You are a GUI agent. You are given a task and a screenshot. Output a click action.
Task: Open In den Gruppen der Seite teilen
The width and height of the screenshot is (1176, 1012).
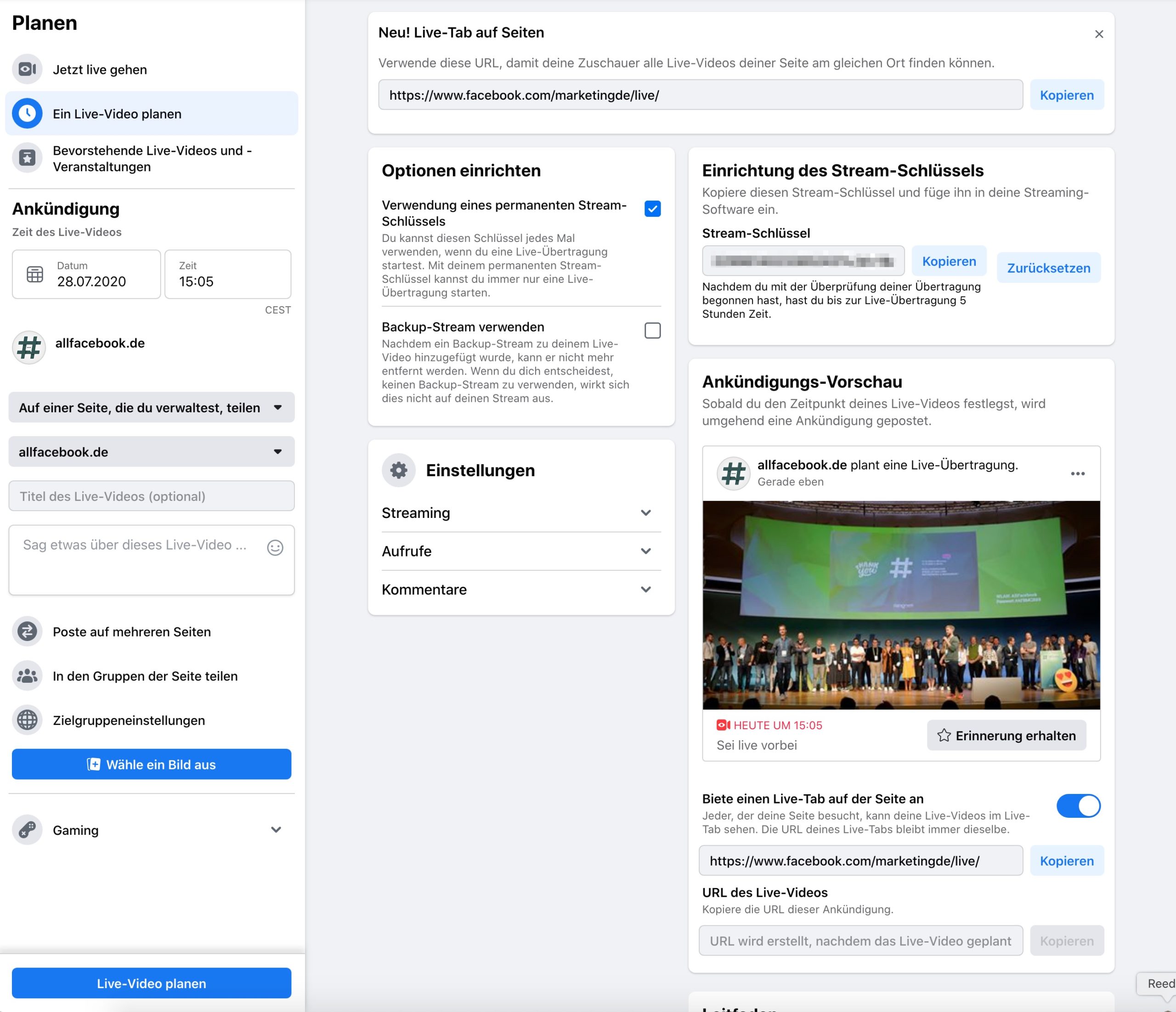coord(152,675)
